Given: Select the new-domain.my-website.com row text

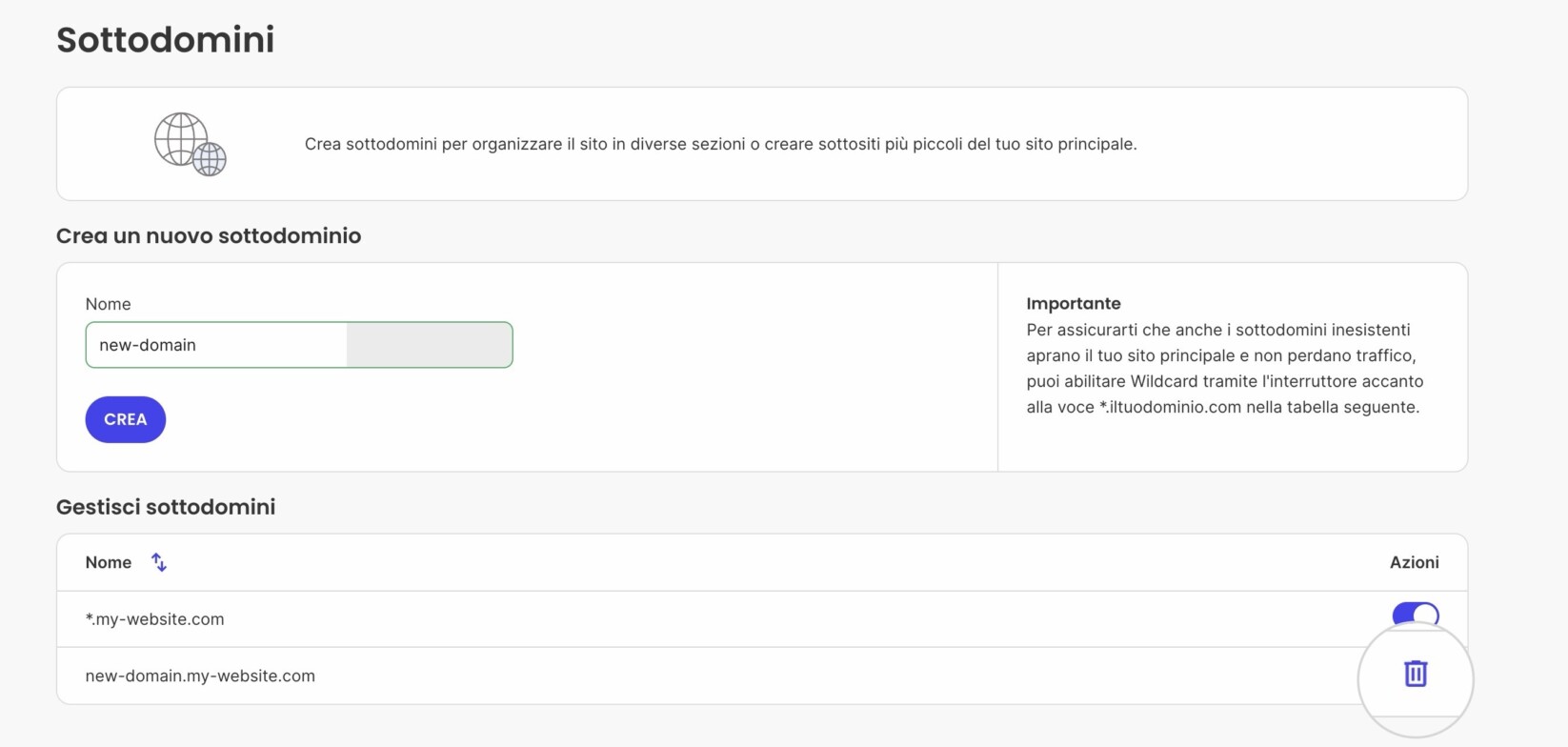Looking at the screenshot, I should pos(200,676).
